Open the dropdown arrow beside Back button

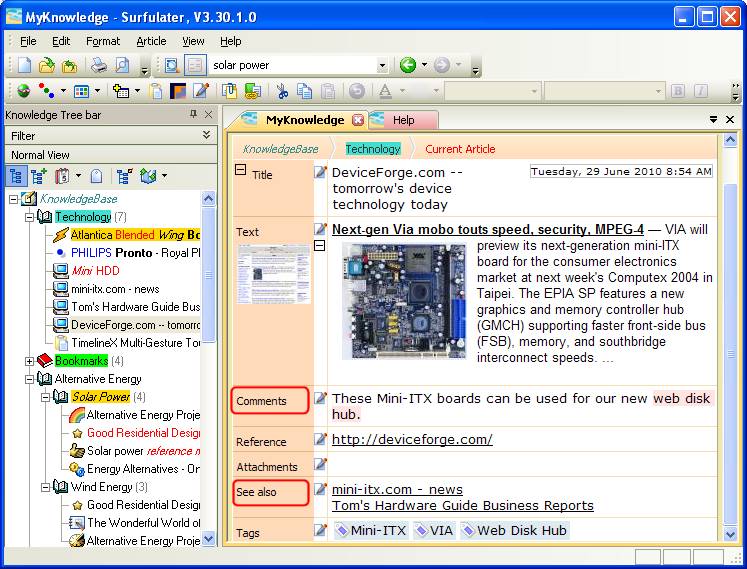tap(424, 65)
